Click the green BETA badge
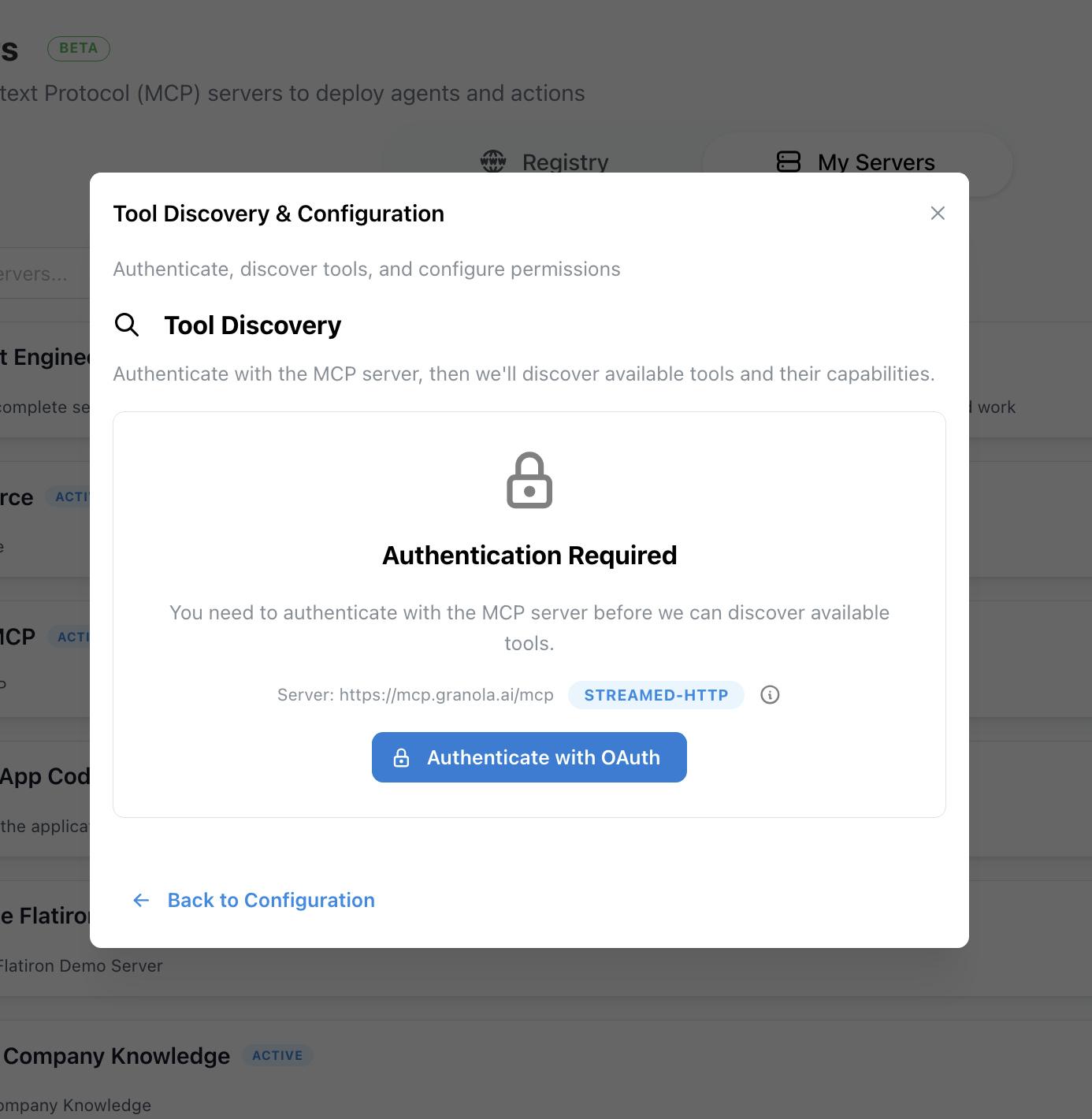This screenshot has height=1119, width=1092. coord(79,48)
